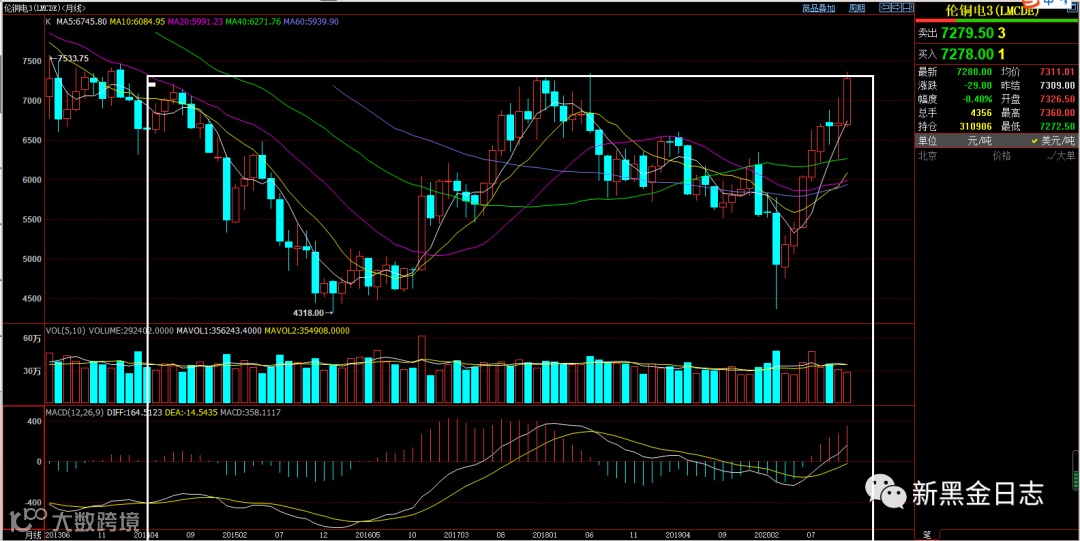Click the 涨跌 value -29.00
1080x541 pixels.
coord(979,85)
